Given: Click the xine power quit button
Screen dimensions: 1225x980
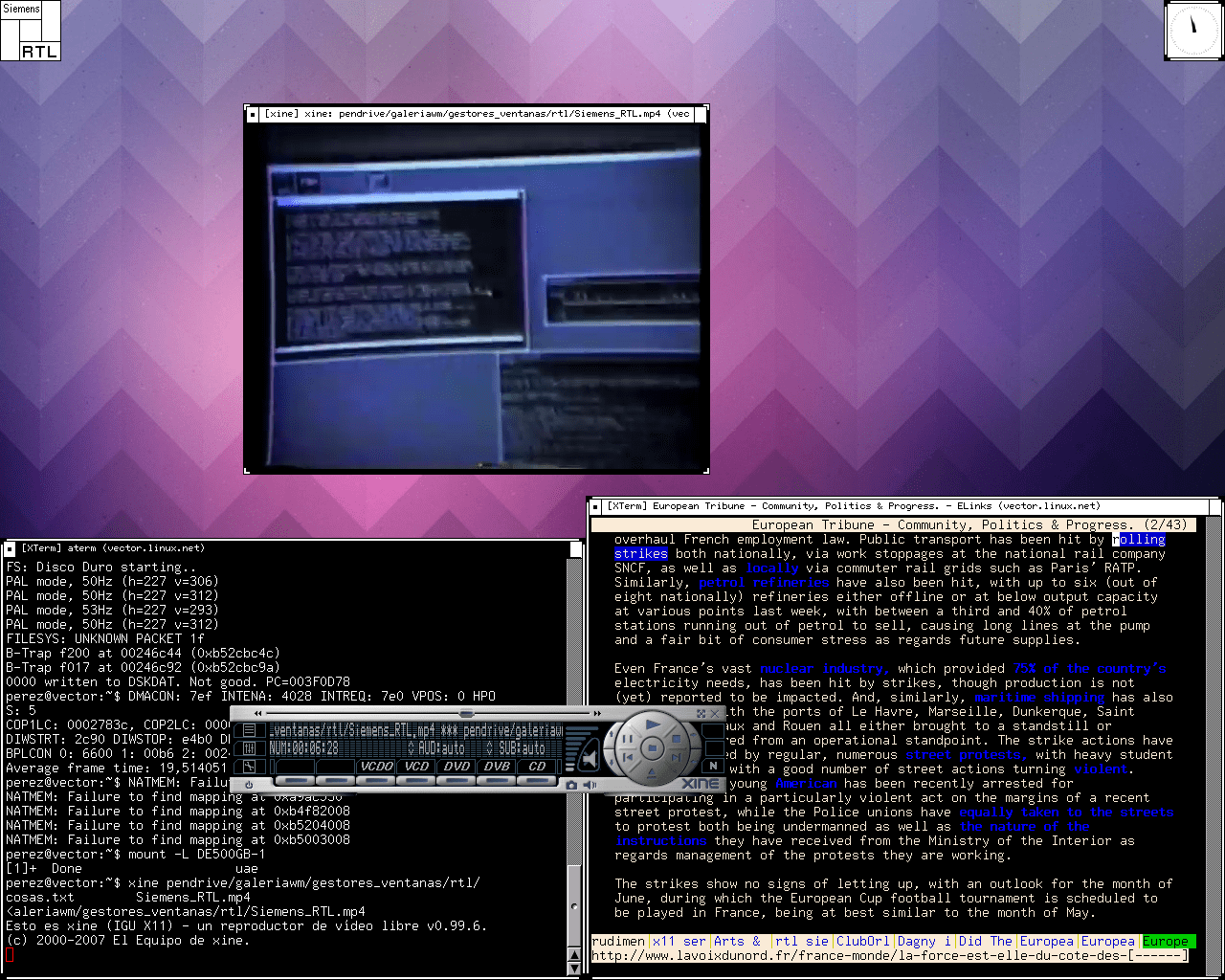Looking at the screenshot, I should (x=249, y=785).
